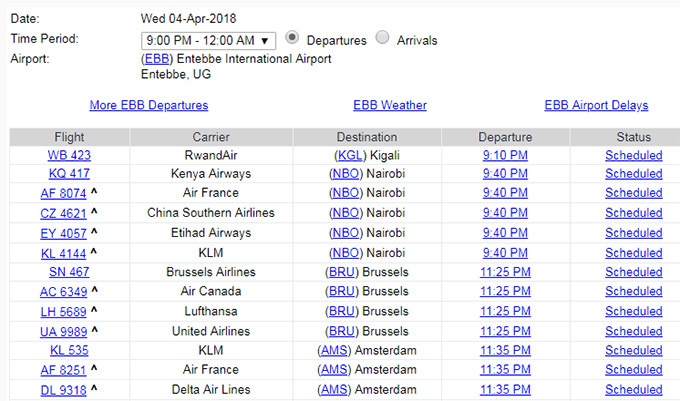
Task: Click the AF 8074 flight link
Action: [x=63, y=193]
